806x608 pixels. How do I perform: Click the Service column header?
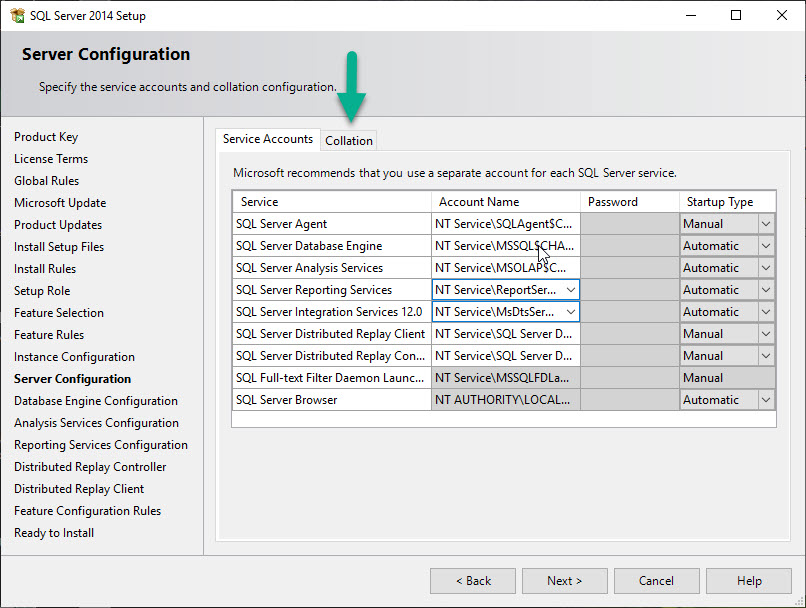332,202
